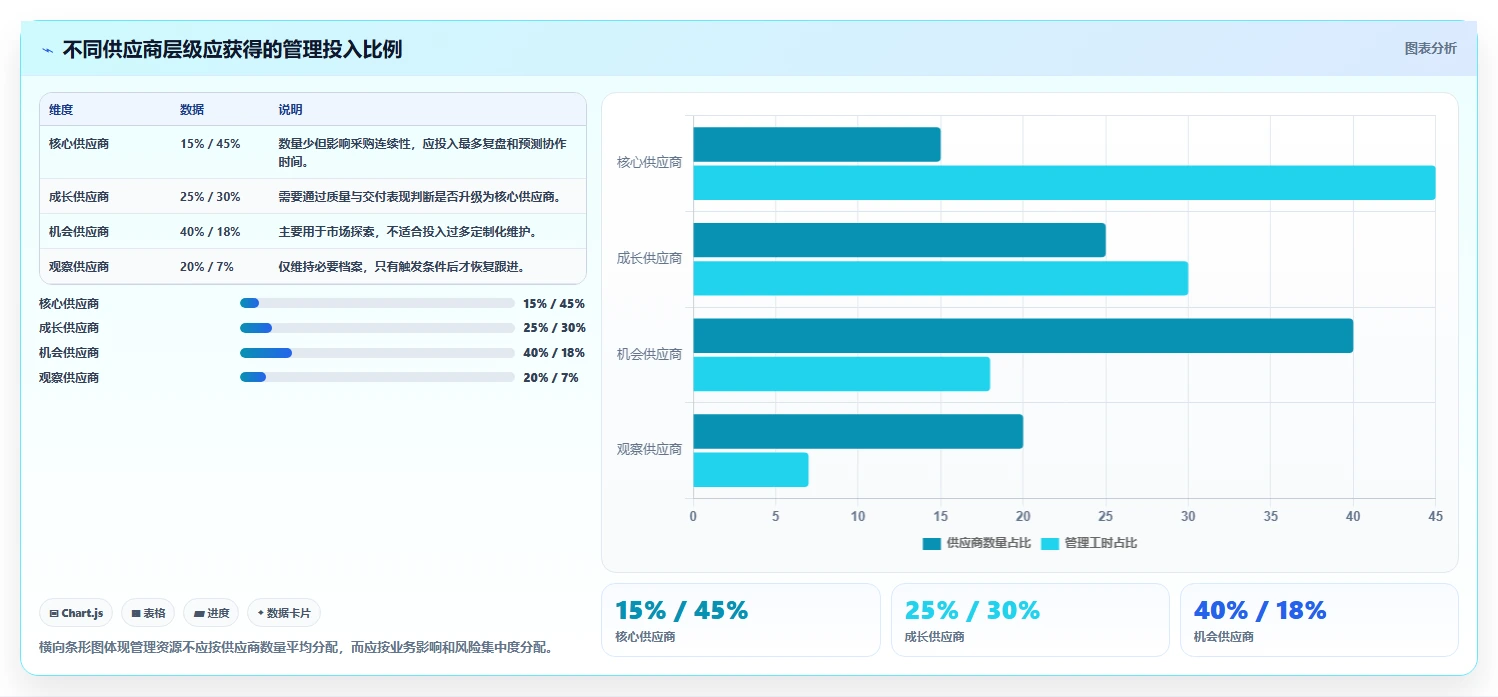Click the 维度 column header
Screen dimensions: 1498x697
coord(61,110)
